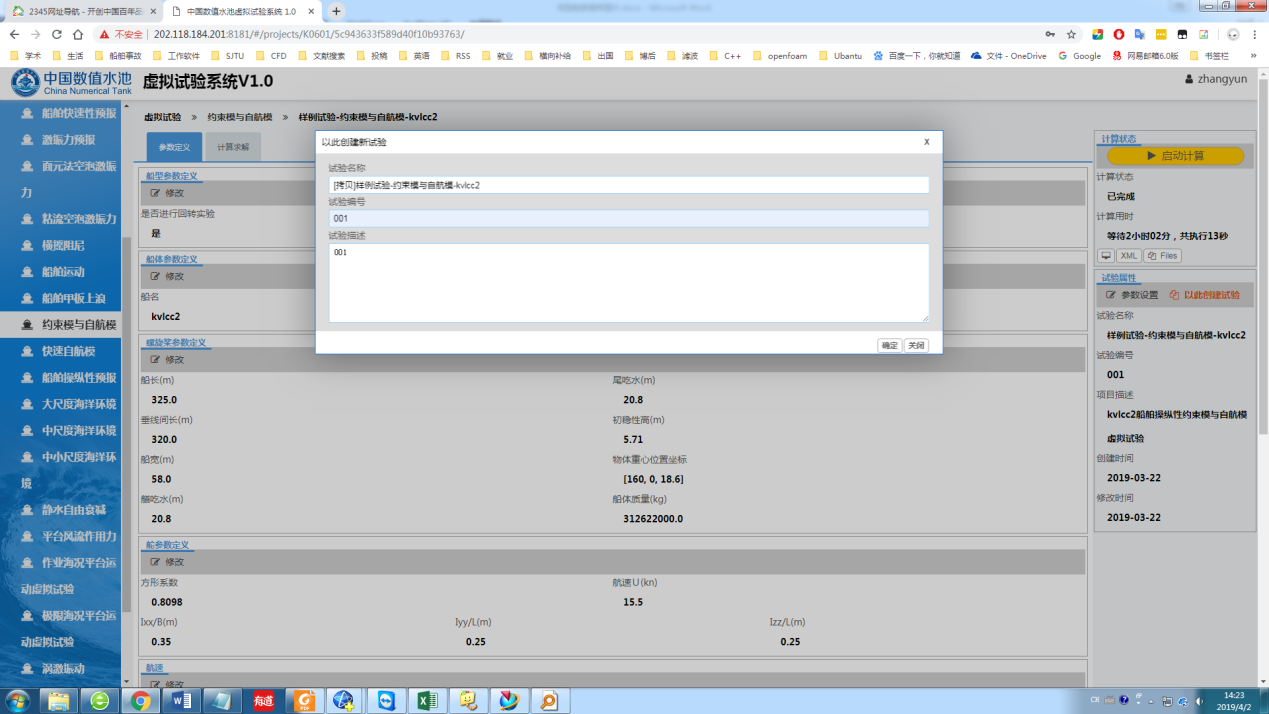The height and width of the screenshot is (714, 1269).
Task: Click the 参数设置 edit icon
Action: (1111, 295)
